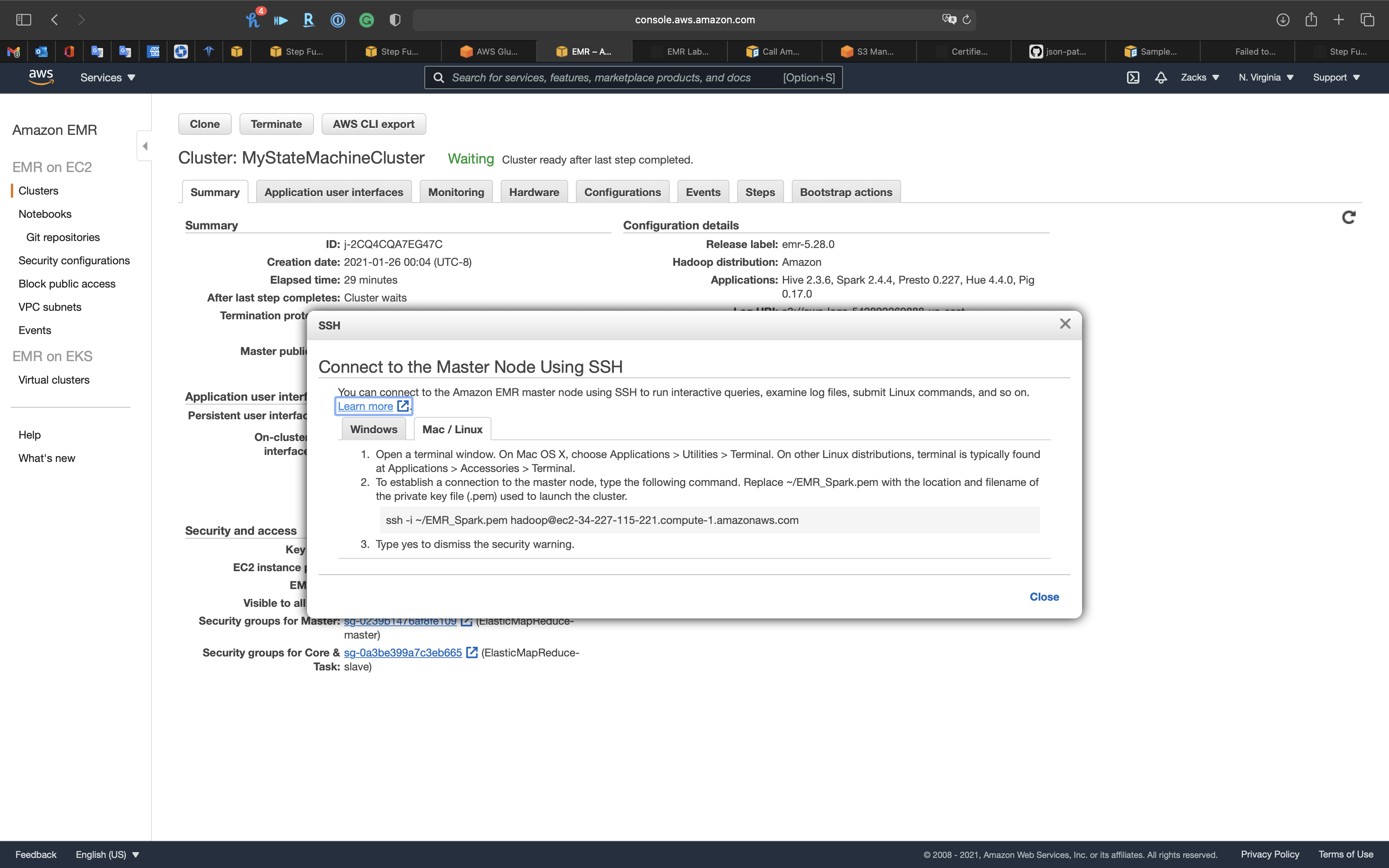
Task: Collapse the Amazon EMR side navigation
Action: 145,146
